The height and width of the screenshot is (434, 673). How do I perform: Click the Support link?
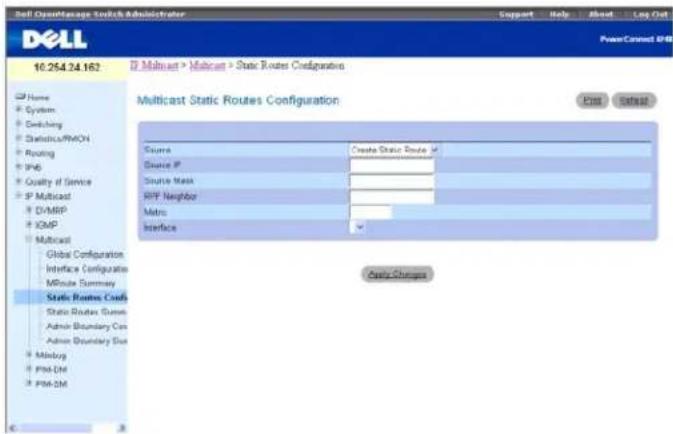point(516,14)
